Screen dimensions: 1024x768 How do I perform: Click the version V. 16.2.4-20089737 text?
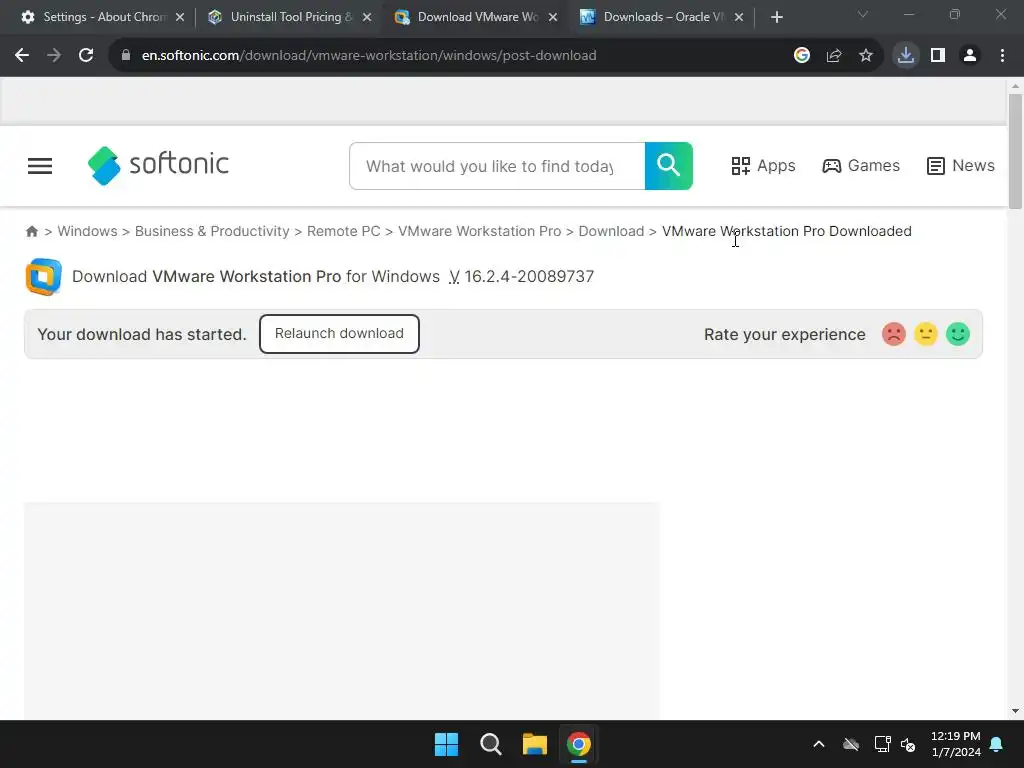pyautogui.click(x=522, y=276)
